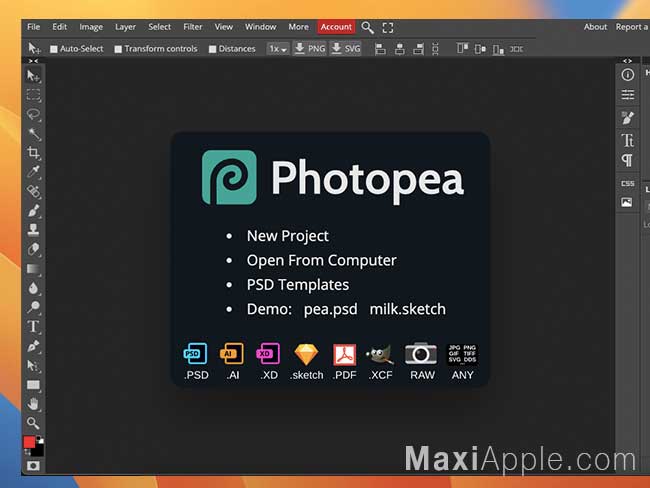Click the red foreground color swatch
Viewport: 650px width, 488px height.
click(x=29, y=442)
